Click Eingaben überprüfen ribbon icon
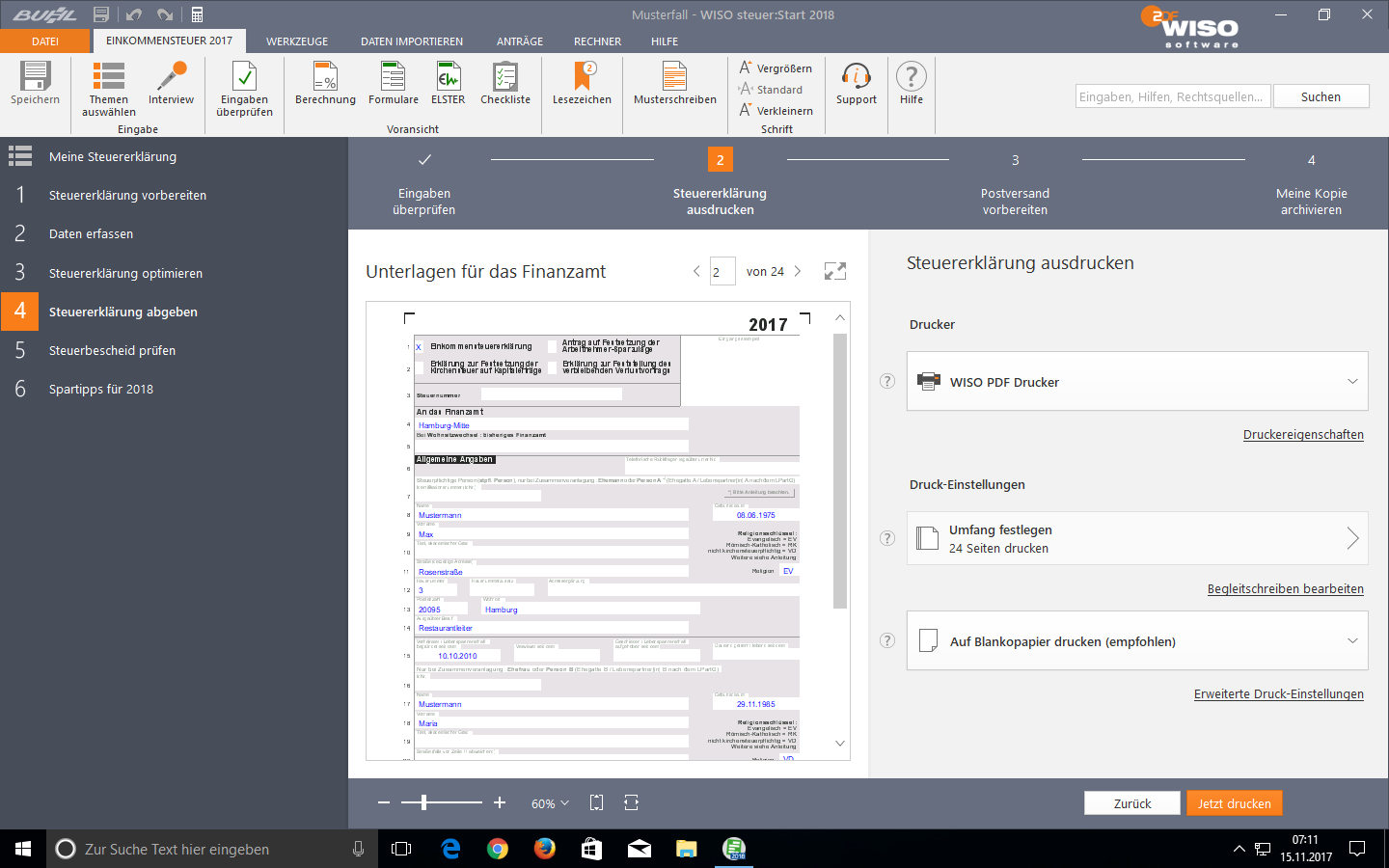The height and width of the screenshot is (868, 1389). [x=244, y=90]
